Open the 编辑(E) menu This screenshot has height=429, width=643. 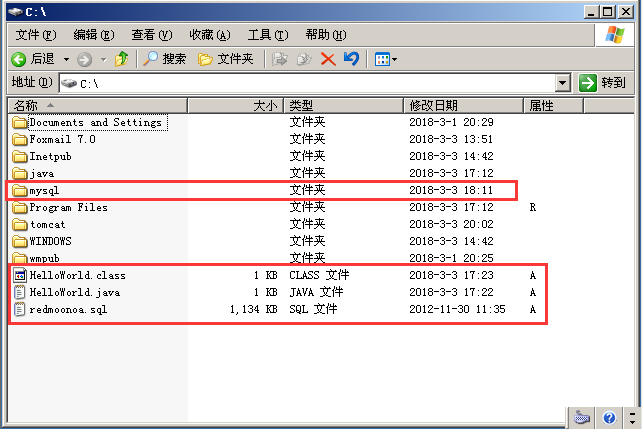point(94,35)
